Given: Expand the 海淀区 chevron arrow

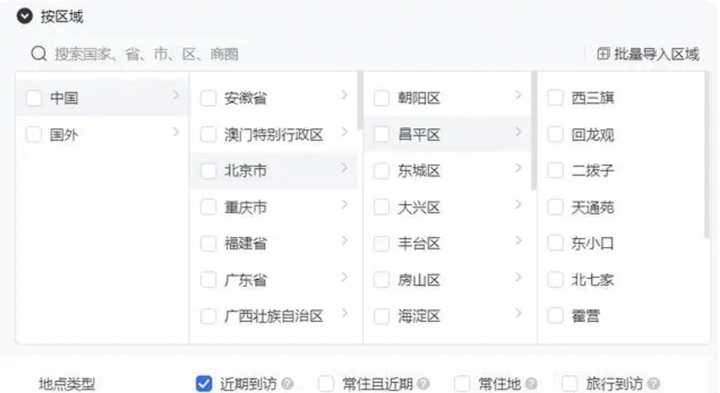Looking at the screenshot, I should tap(518, 313).
